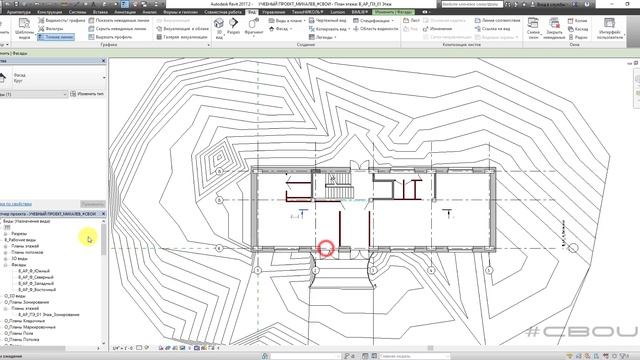This screenshot has width=640, height=360.
Task: Click the Изменить тип button
Action: pos(87,94)
